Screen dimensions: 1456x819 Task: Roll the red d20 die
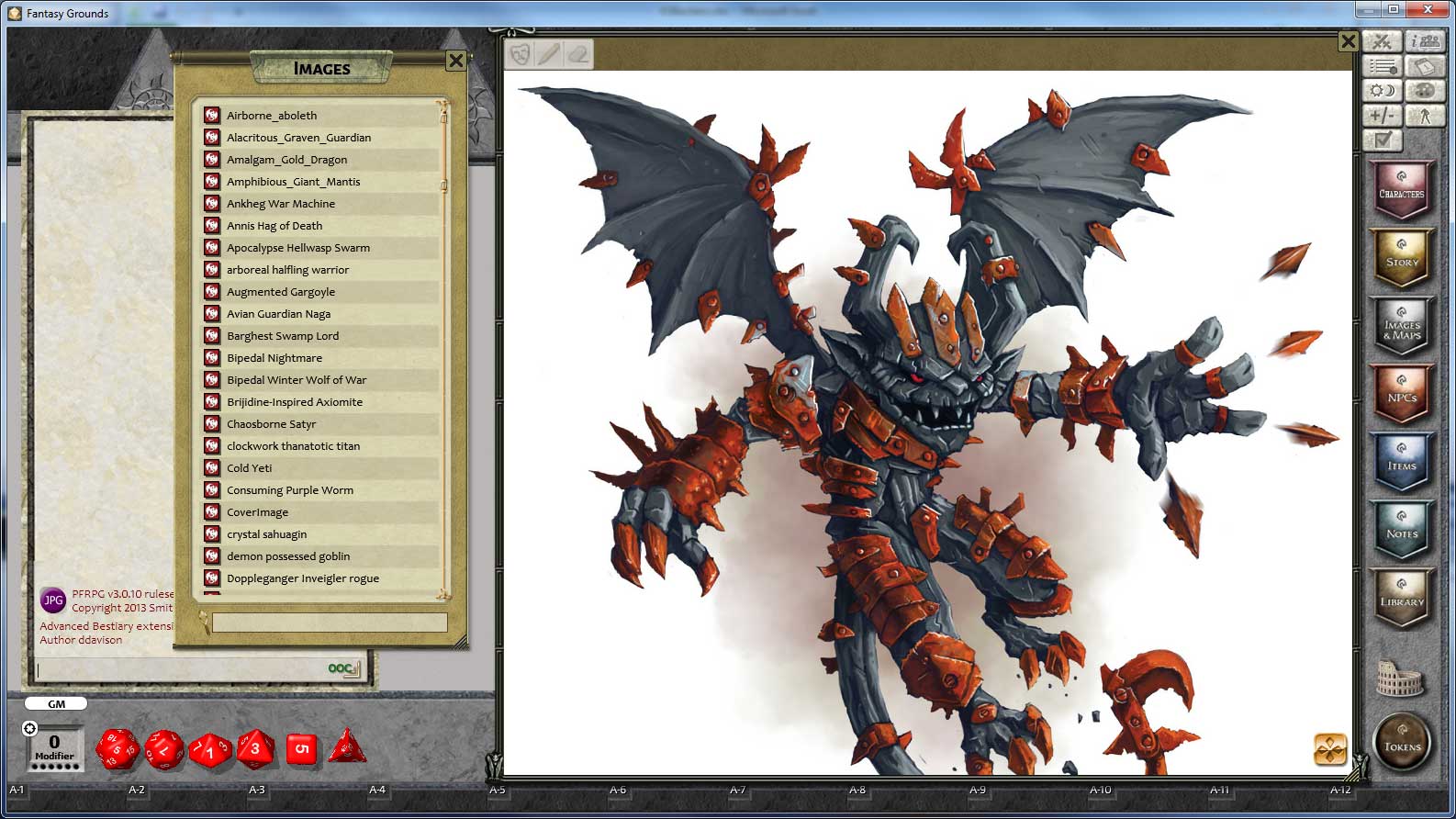(x=118, y=749)
